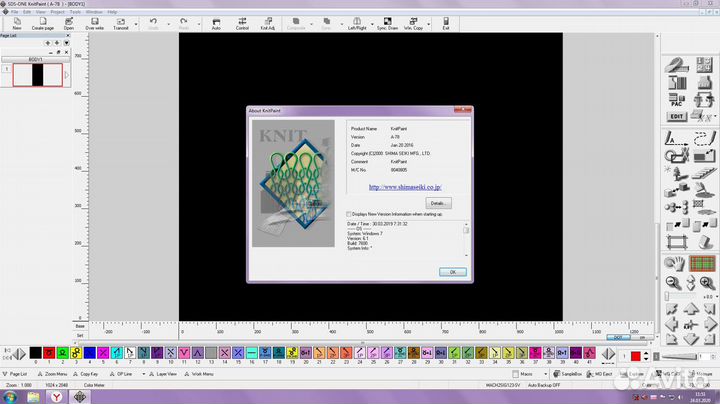Open Windows Start menu
The height and width of the screenshot is (404, 720).
pos(10,397)
